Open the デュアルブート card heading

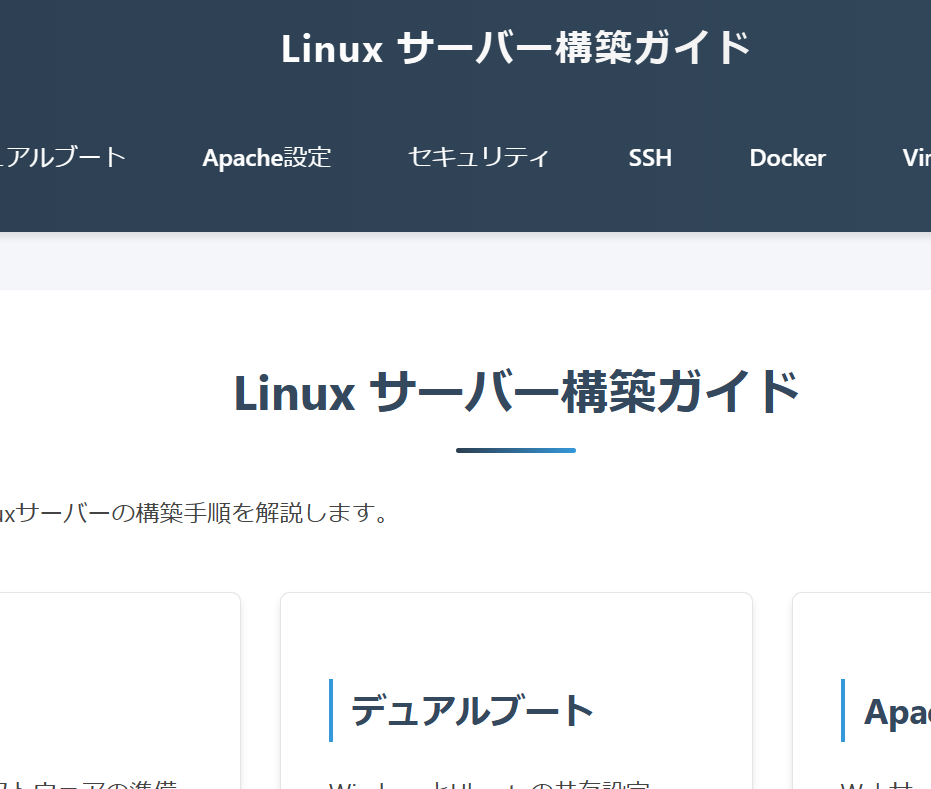[472, 711]
